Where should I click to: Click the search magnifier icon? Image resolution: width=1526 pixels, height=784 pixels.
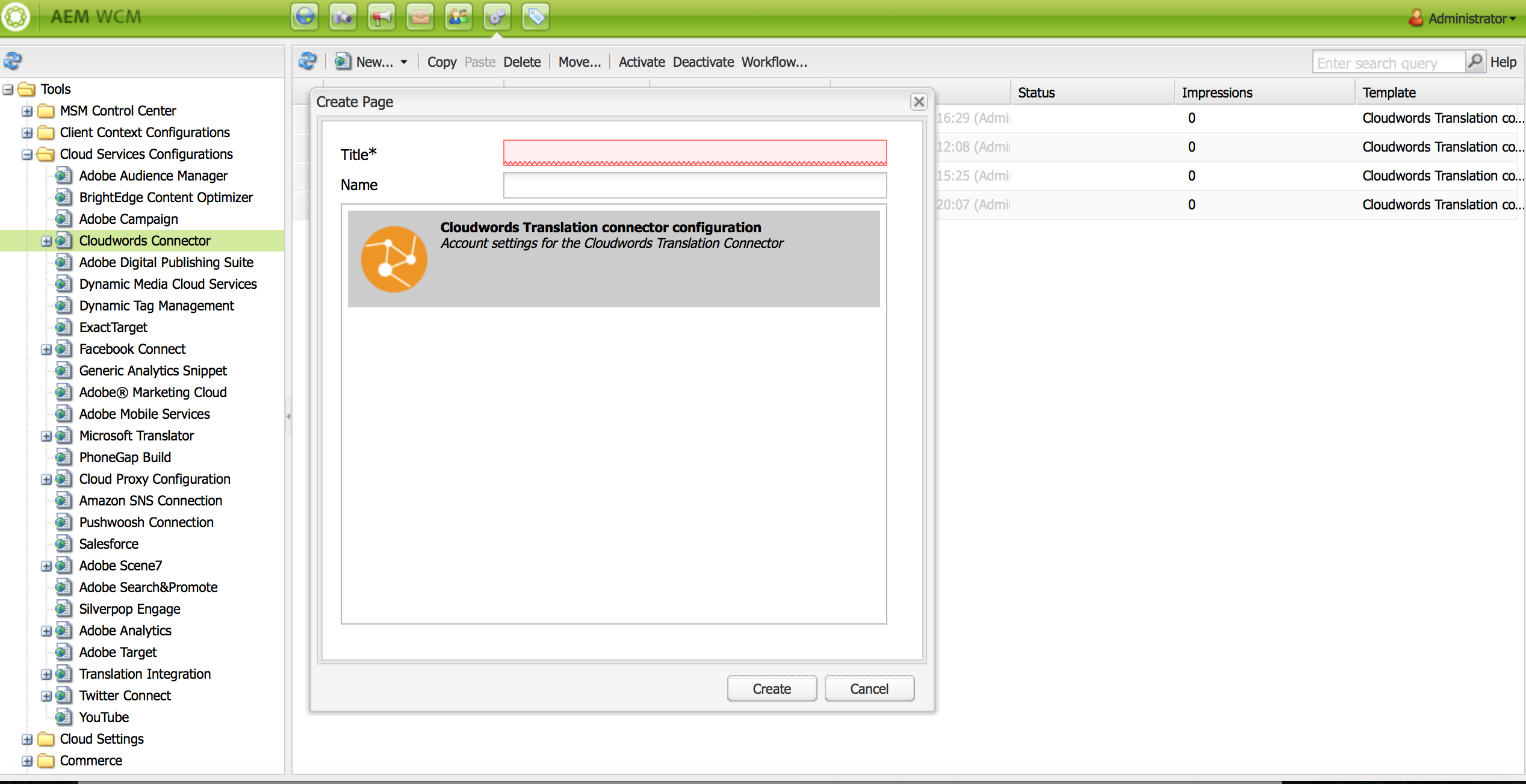pyautogui.click(x=1475, y=61)
